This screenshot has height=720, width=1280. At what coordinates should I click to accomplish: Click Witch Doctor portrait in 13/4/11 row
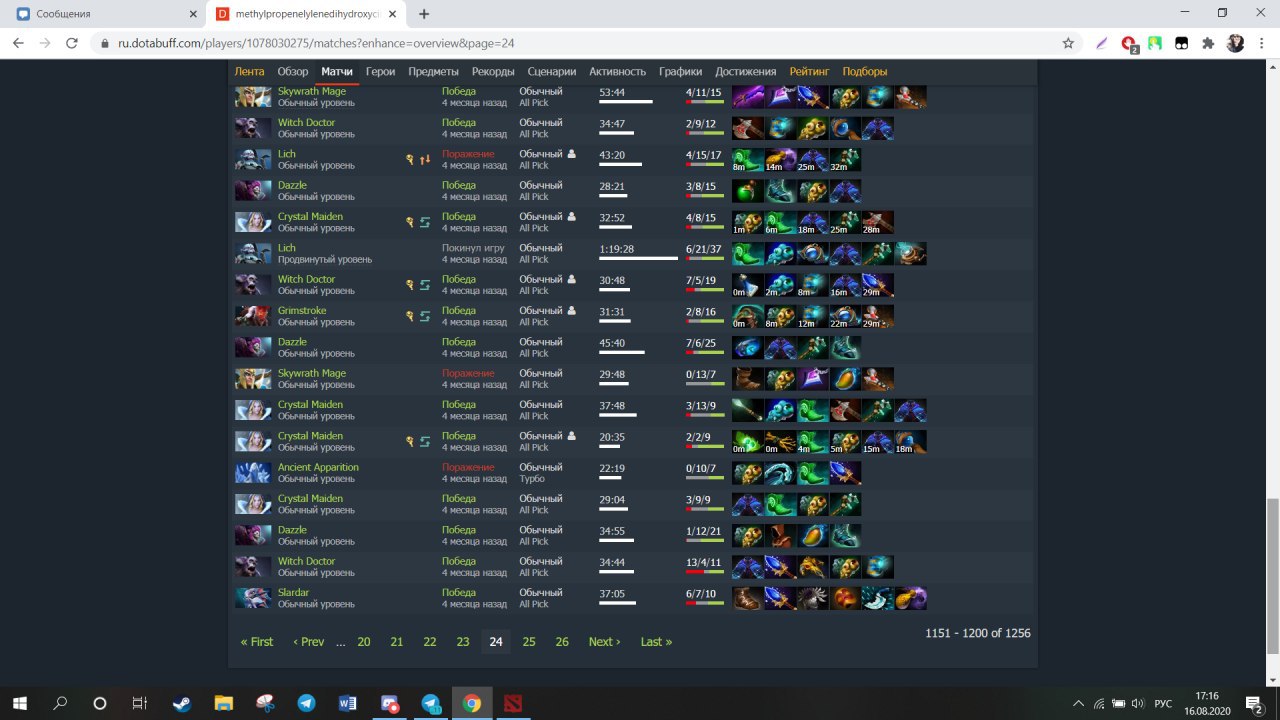click(x=253, y=567)
